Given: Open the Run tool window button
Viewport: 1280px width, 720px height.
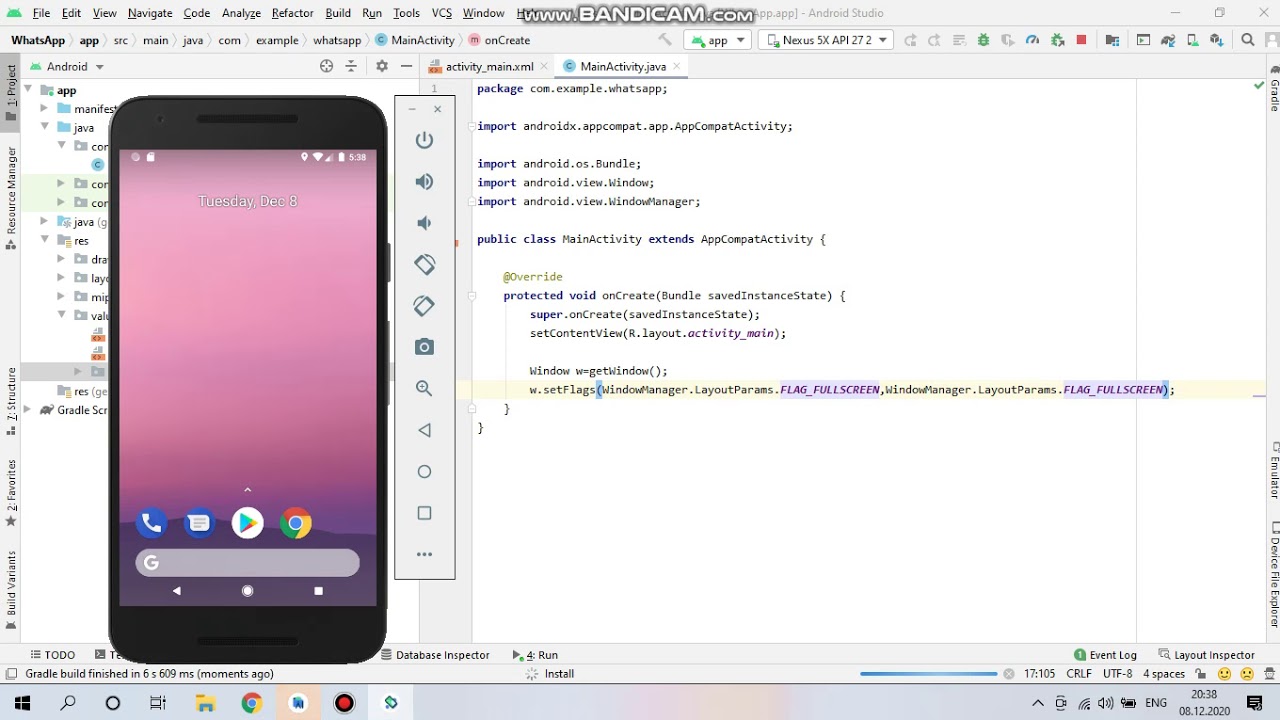Looking at the screenshot, I should (535, 655).
